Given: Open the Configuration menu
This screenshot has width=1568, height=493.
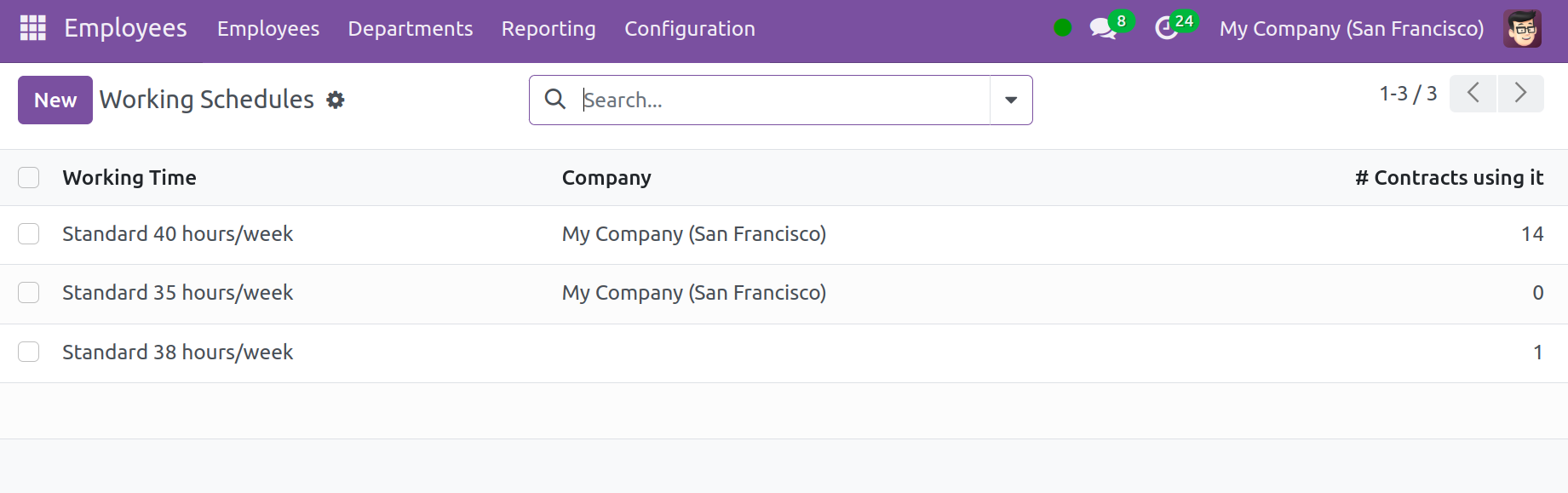Looking at the screenshot, I should (690, 28).
